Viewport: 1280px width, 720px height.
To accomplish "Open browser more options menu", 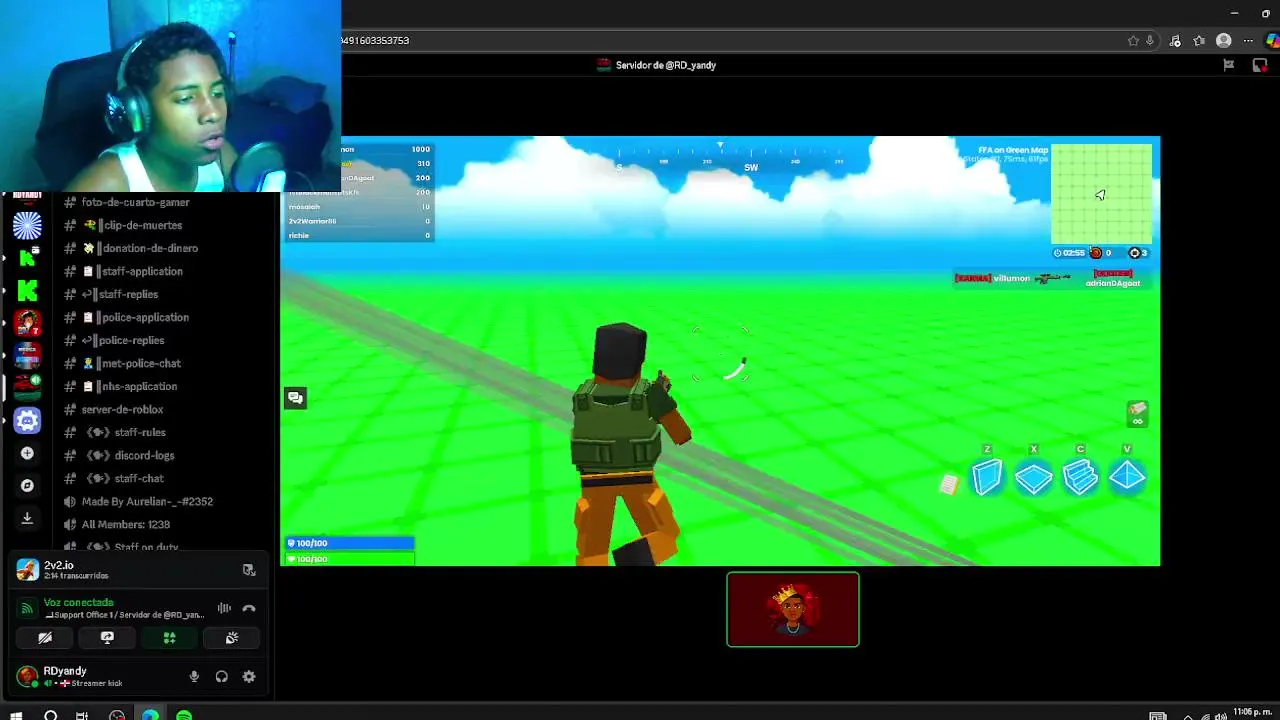I will [1248, 41].
